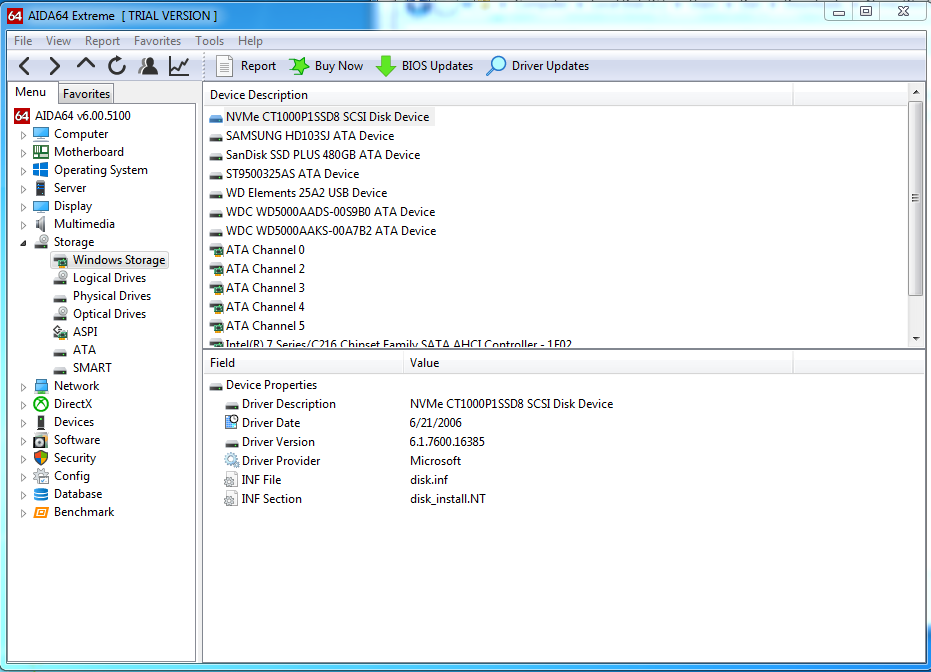Viewport: 931px width, 672px height.
Task: Open the File menu
Action: (23, 41)
